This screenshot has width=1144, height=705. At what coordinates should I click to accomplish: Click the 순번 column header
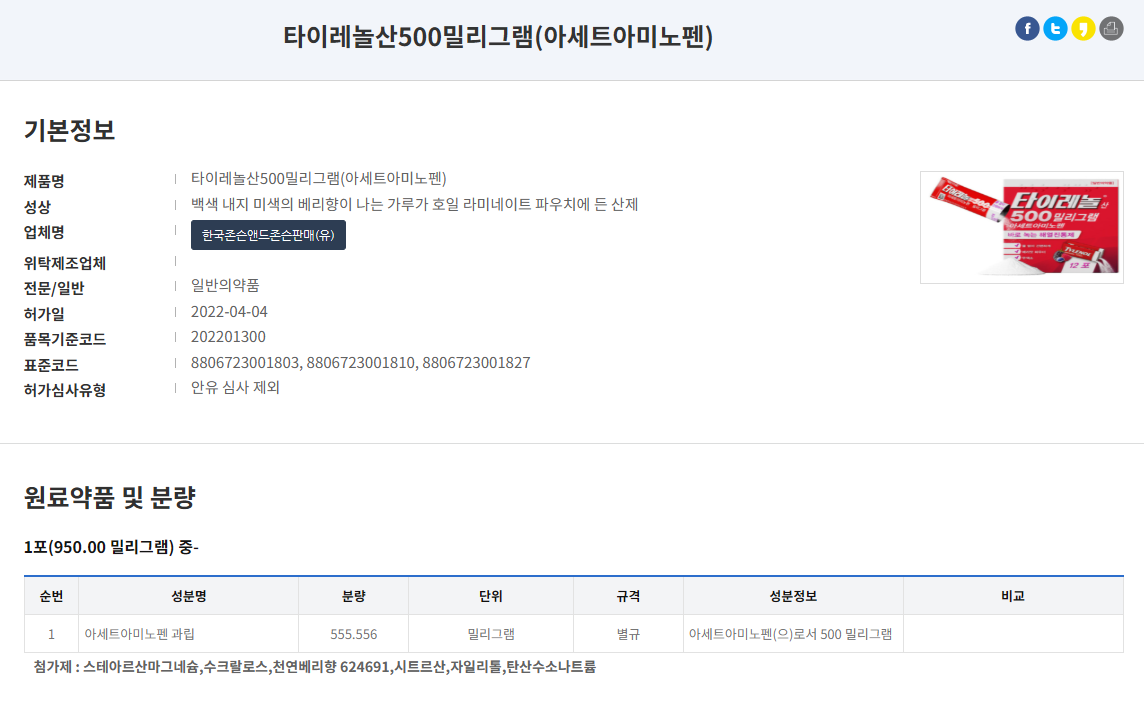click(51, 596)
